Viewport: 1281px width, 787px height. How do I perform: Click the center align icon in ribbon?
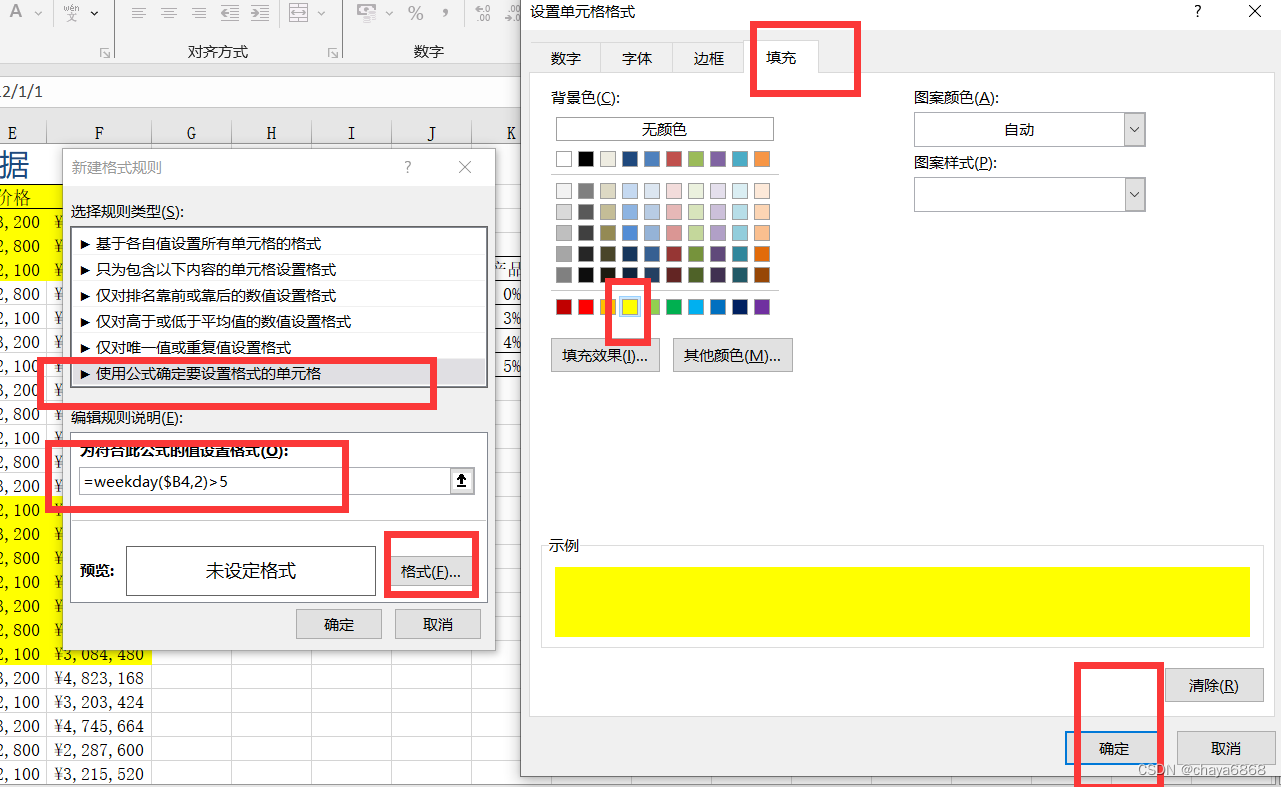tap(169, 14)
